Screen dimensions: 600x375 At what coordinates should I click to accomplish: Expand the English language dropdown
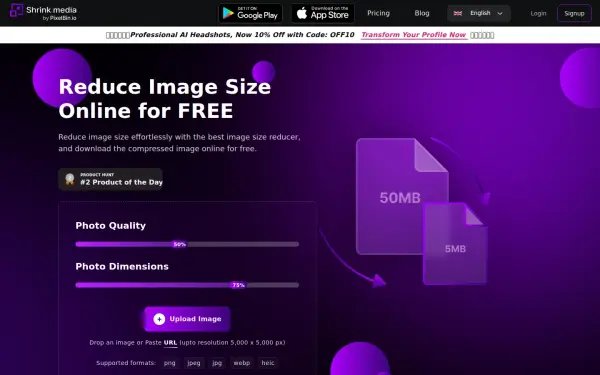(x=478, y=13)
